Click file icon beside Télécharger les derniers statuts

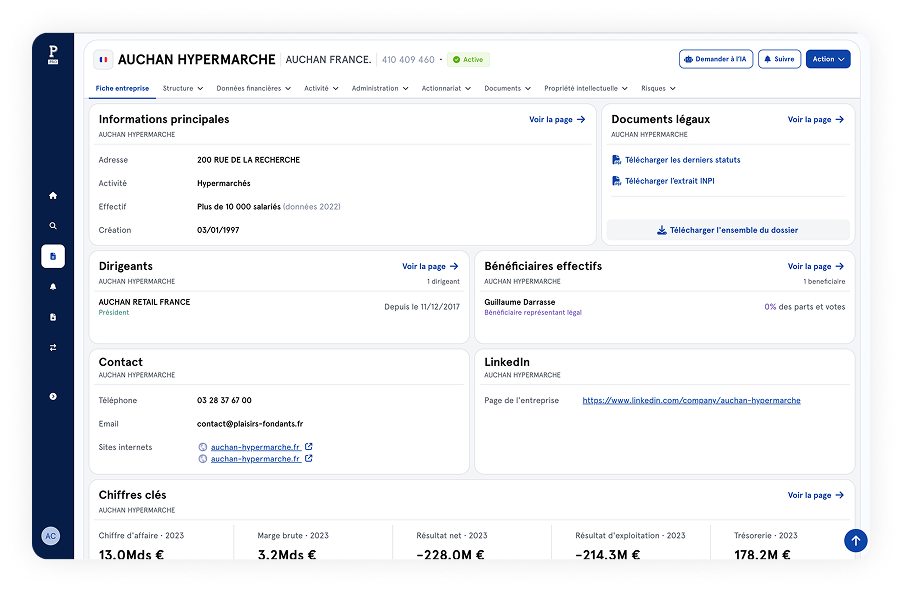(616, 160)
